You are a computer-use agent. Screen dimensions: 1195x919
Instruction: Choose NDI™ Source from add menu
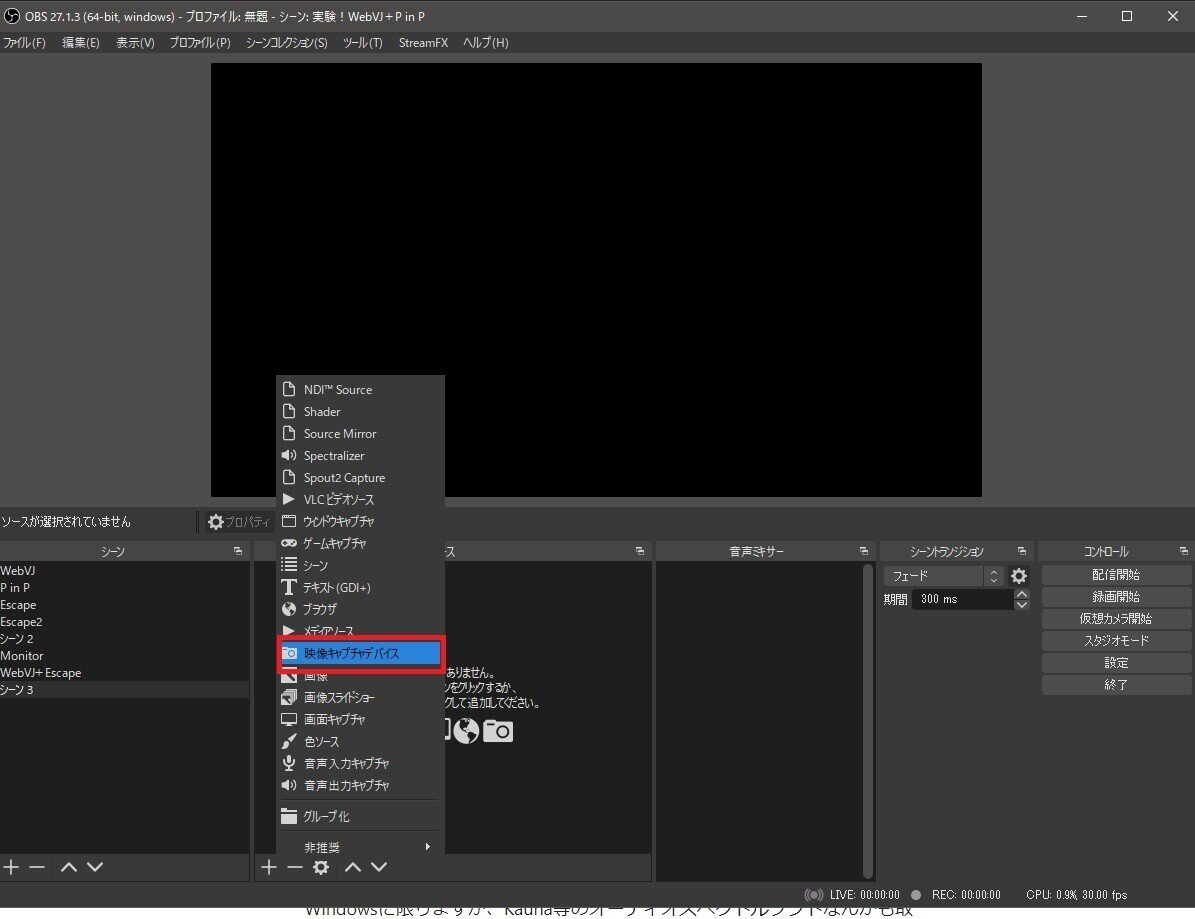[x=360, y=389]
